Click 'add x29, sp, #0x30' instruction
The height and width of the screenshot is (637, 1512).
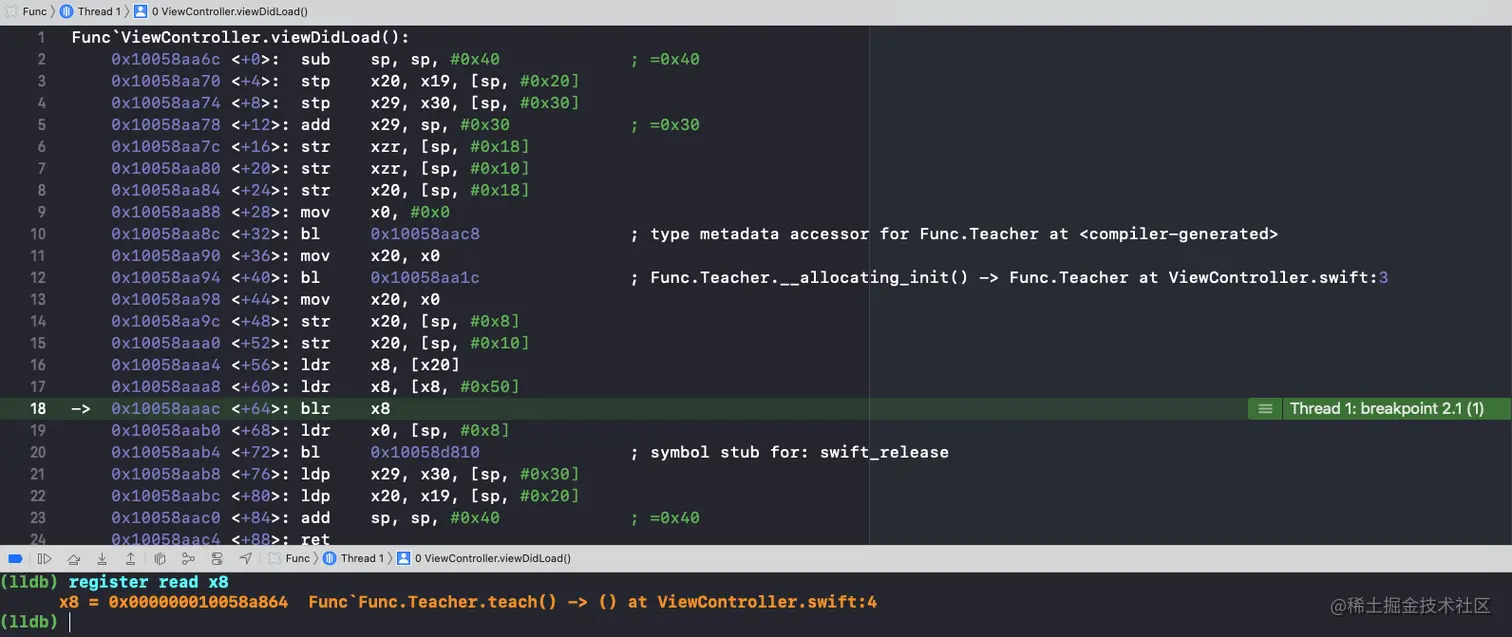click(405, 125)
